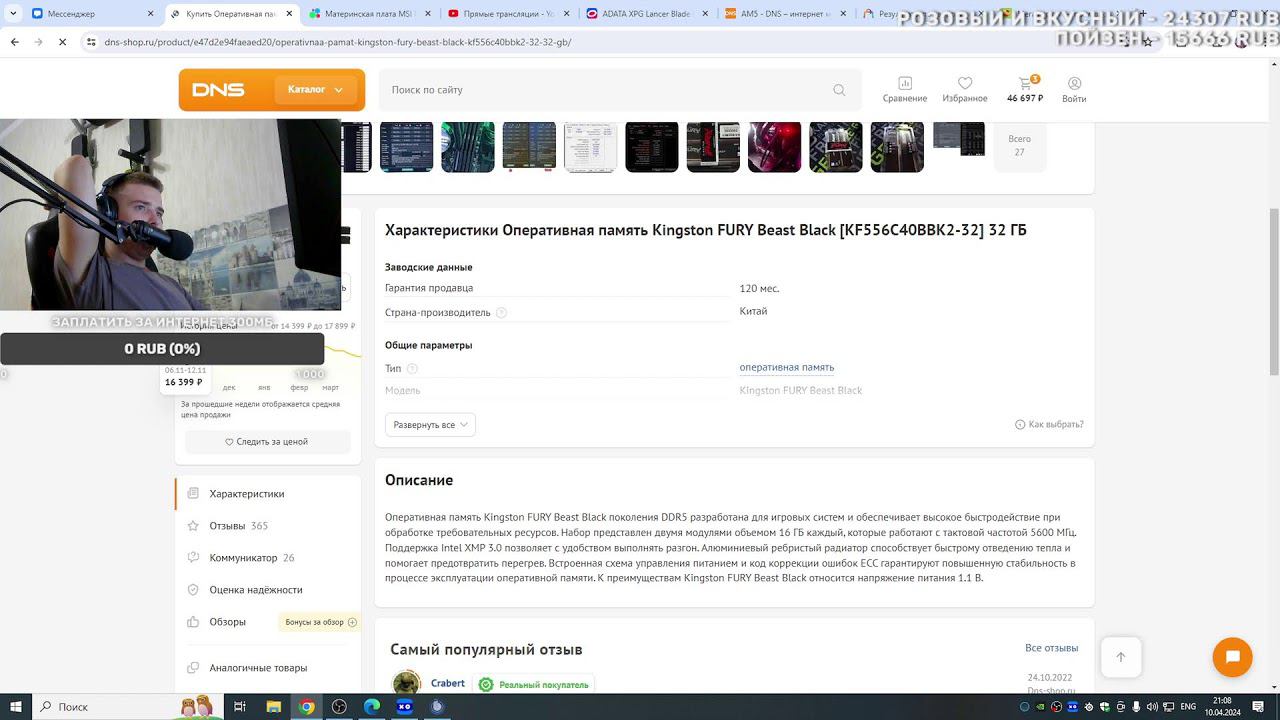The image size is (1280, 720).
Task: Open OBS Studio from the taskbar
Action: (x=339, y=707)
